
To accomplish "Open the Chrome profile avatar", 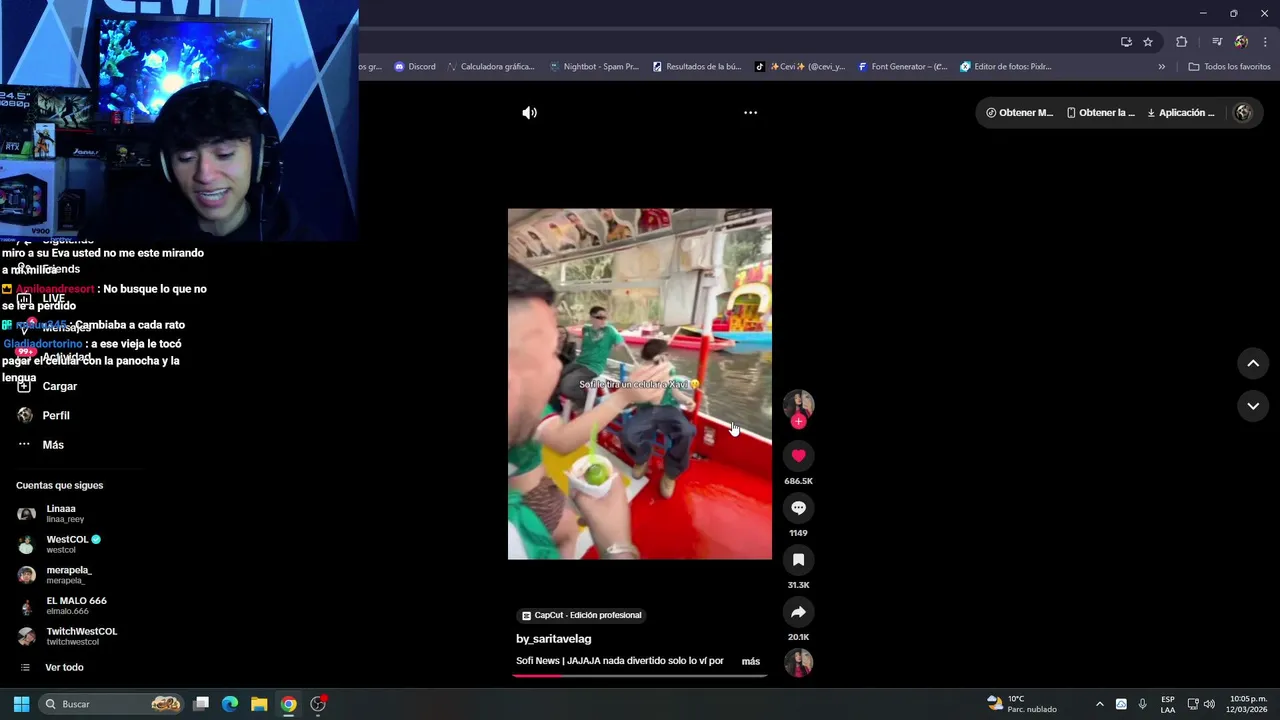I will coord(1241,42).
